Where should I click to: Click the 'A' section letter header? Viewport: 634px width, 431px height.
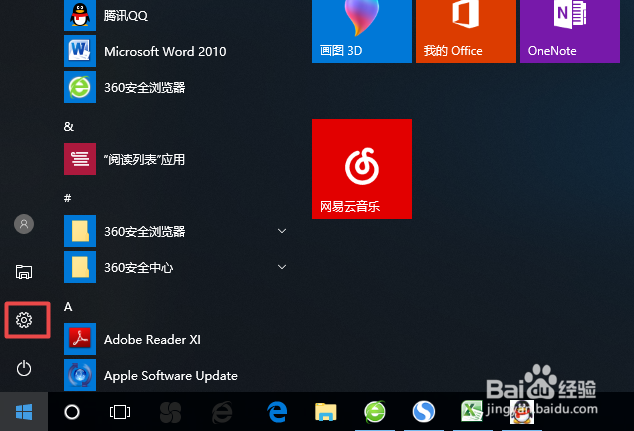pyautogui.click(x=68, y=307)
